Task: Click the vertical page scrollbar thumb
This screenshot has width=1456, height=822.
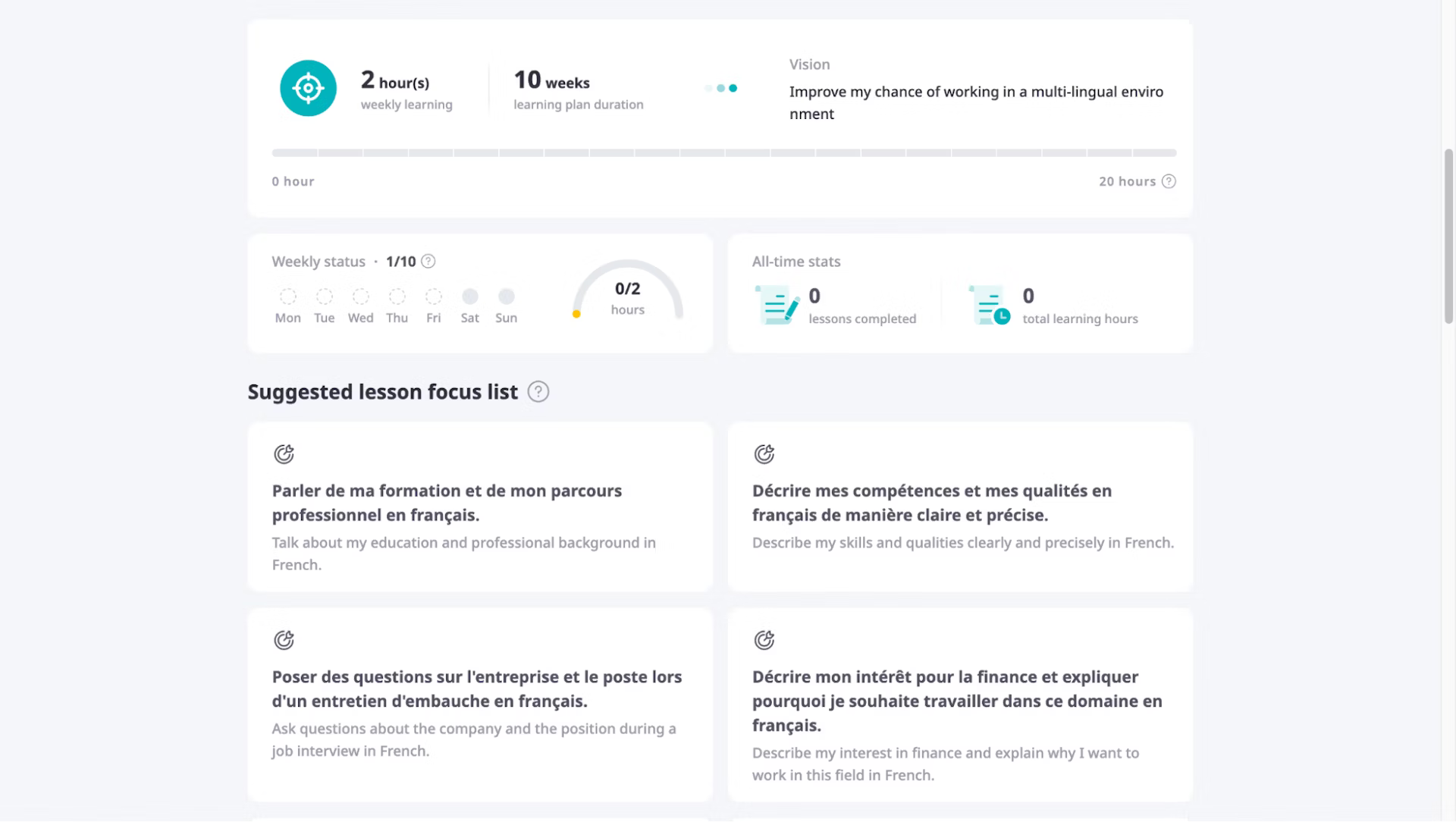Action: [1448, 236]
